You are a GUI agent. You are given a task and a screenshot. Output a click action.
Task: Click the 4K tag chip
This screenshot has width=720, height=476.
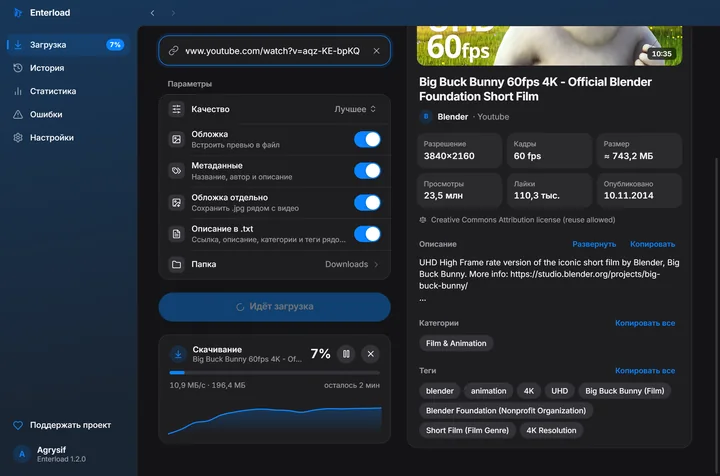[x=529, y=391]
